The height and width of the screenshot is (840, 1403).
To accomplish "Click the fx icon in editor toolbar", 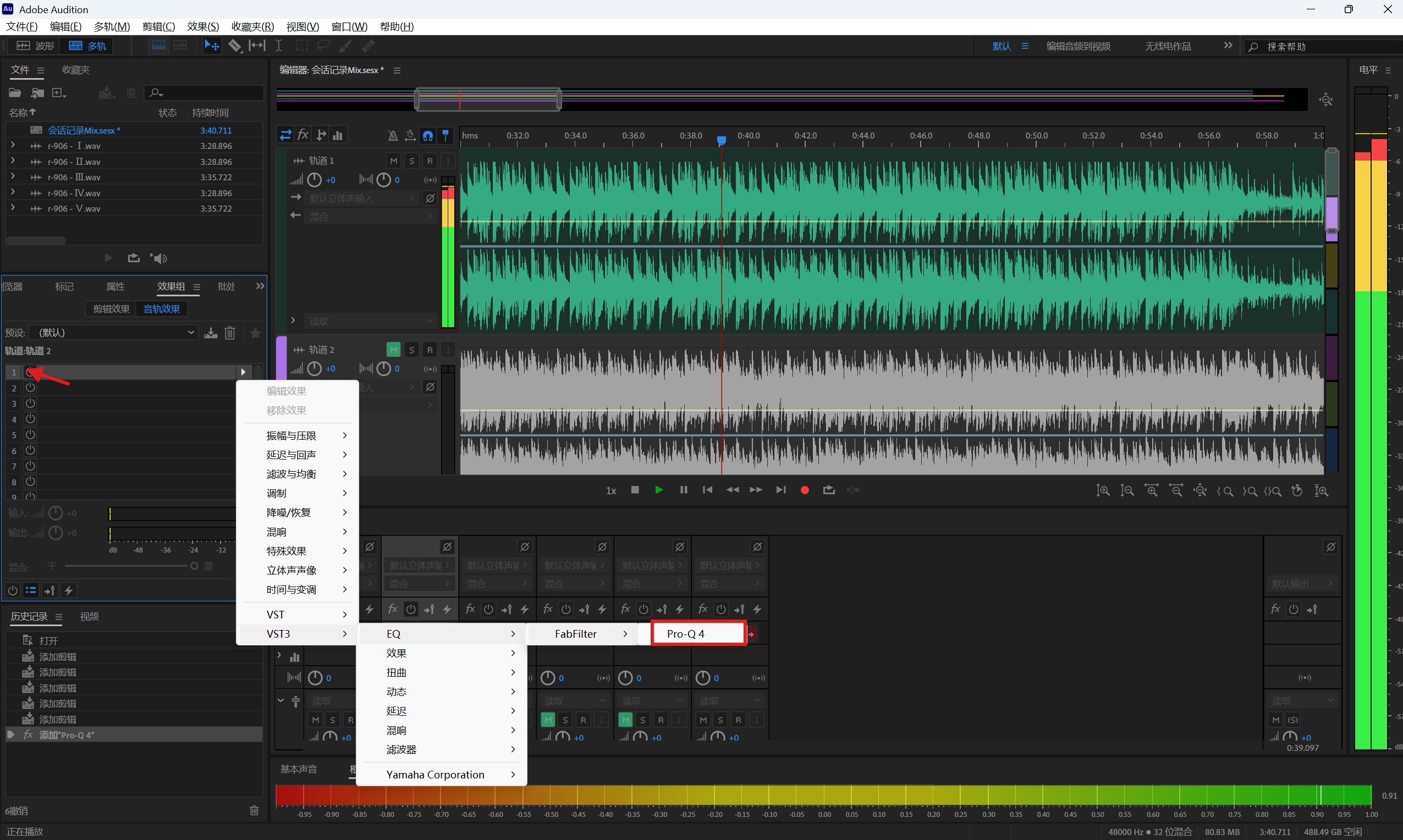I will pyautogui.click(x=304, y=135).
